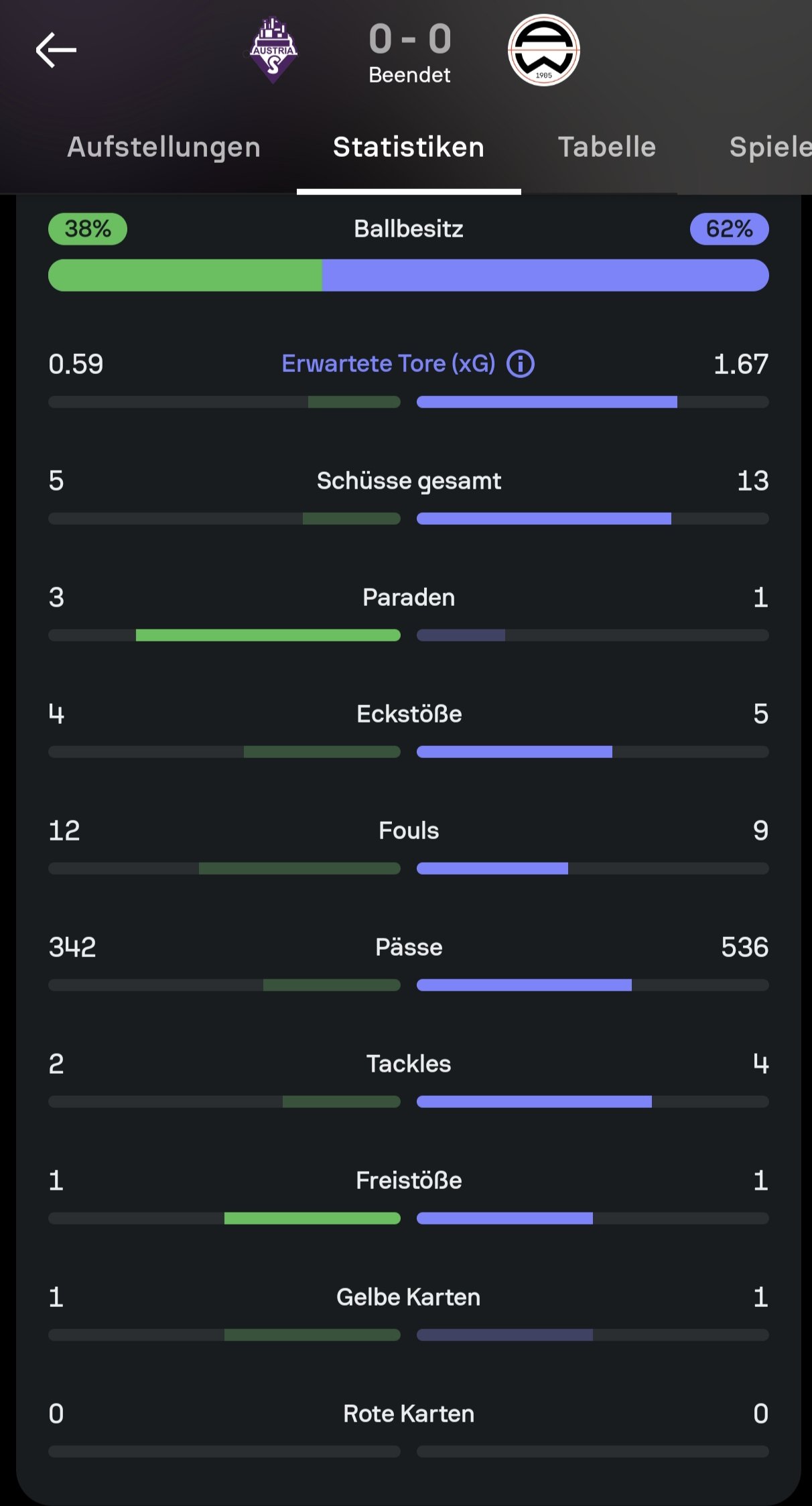Click the Ballbesitz possession bar

point(409,275)
